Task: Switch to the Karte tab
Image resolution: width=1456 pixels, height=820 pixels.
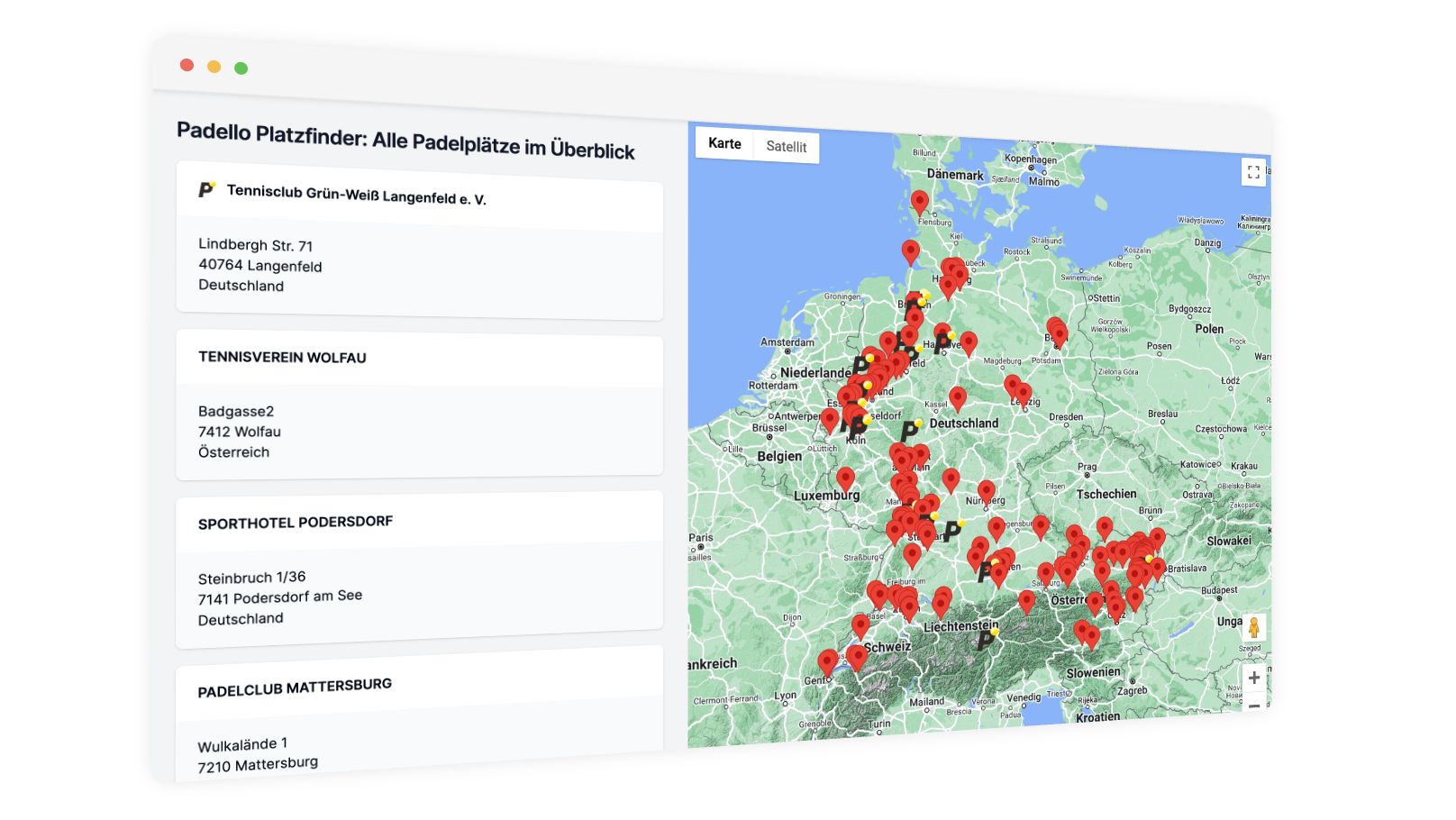Action: tap(724, 143)
